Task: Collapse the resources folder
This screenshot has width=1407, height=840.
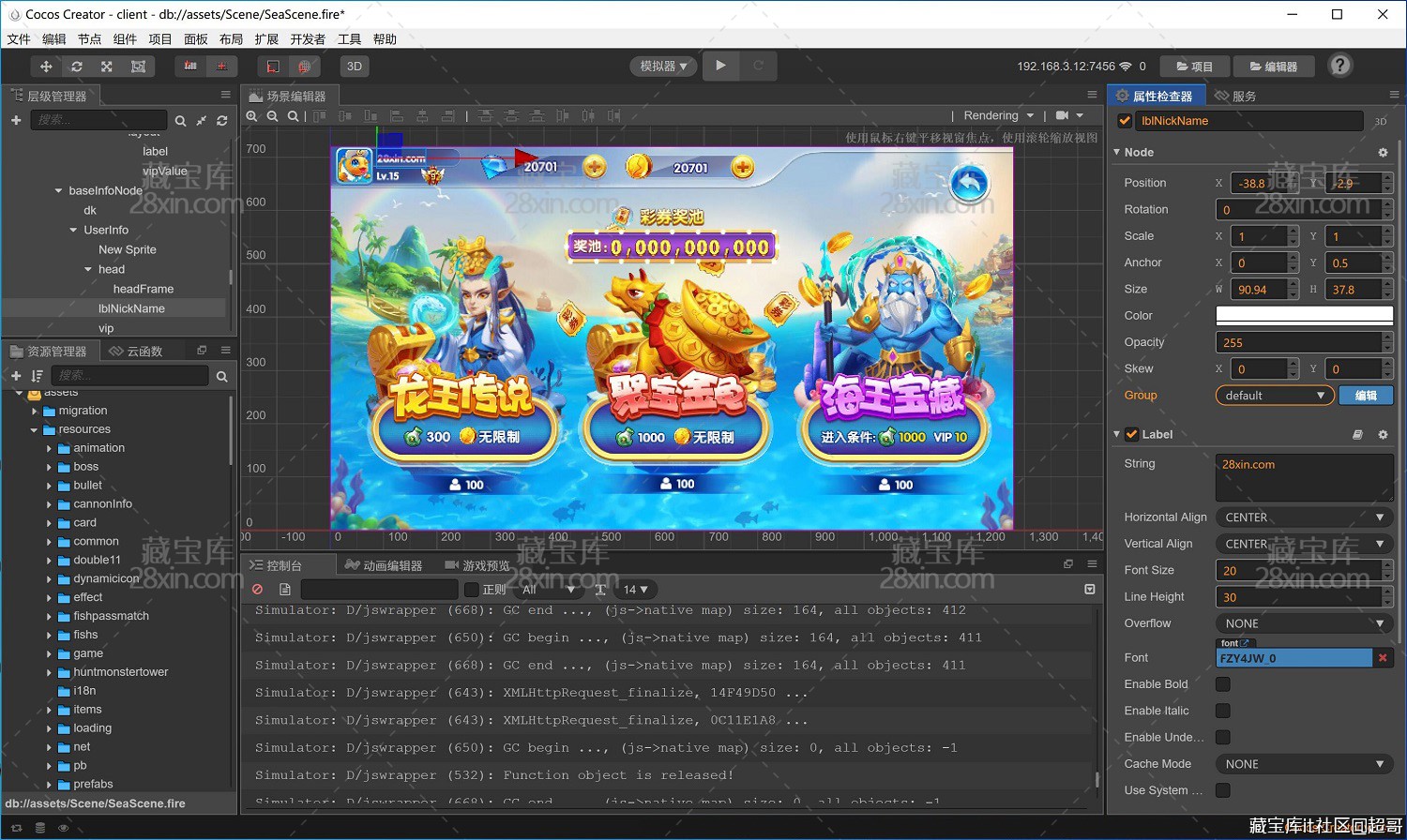Action: pos(35,430)
